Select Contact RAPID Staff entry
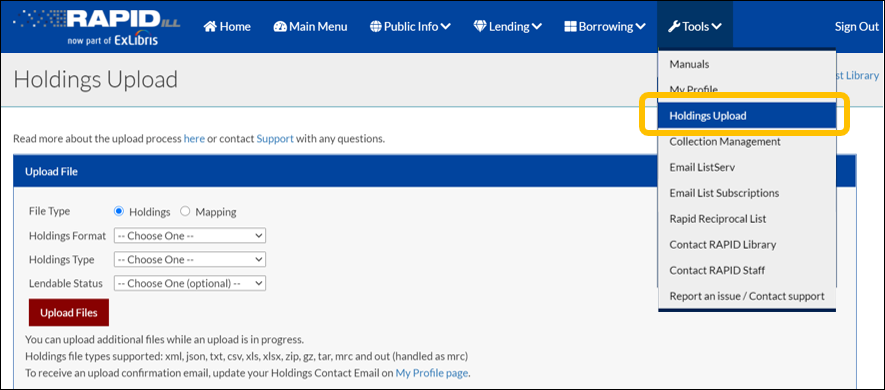885x390 pixels. pyautogui.click(x=747, y=270)
